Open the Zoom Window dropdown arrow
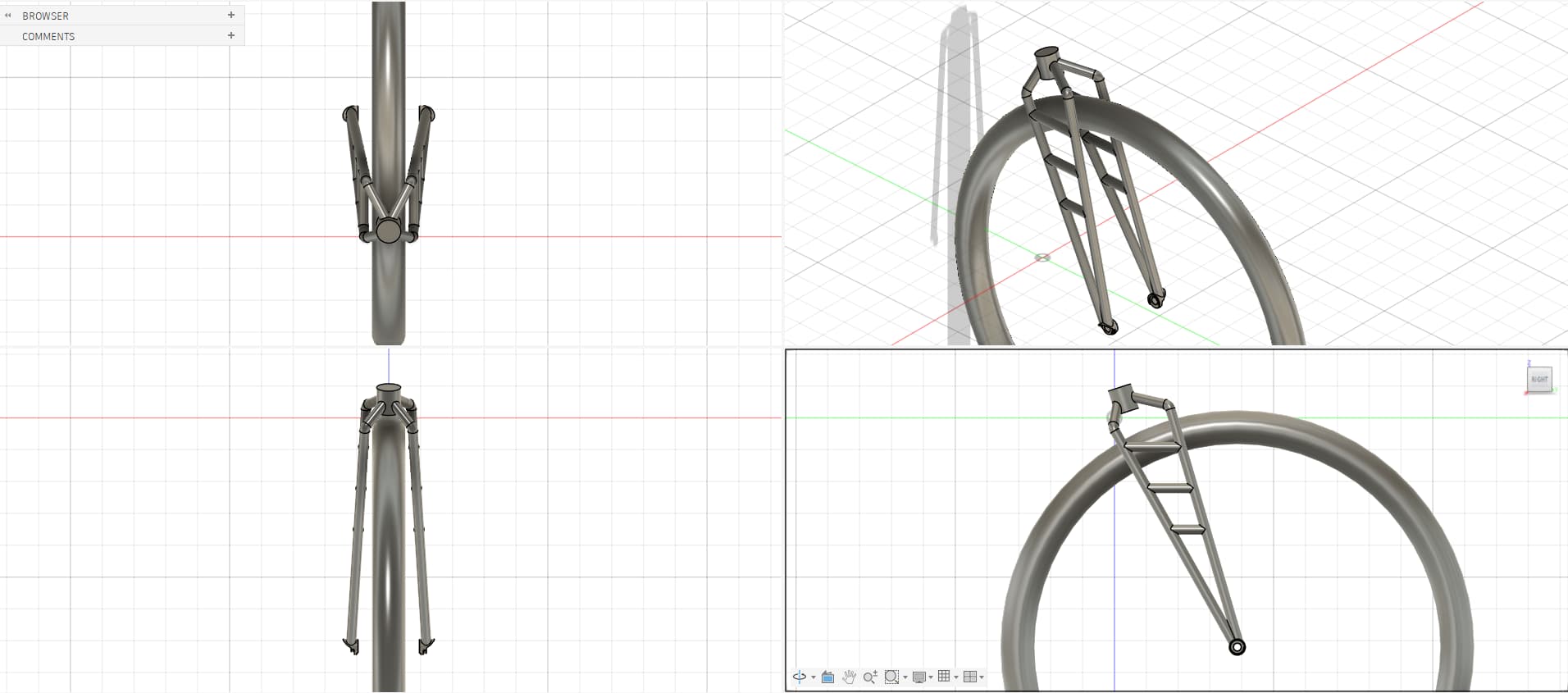This screenshot has width=1568, height=693. click(905, 677)
